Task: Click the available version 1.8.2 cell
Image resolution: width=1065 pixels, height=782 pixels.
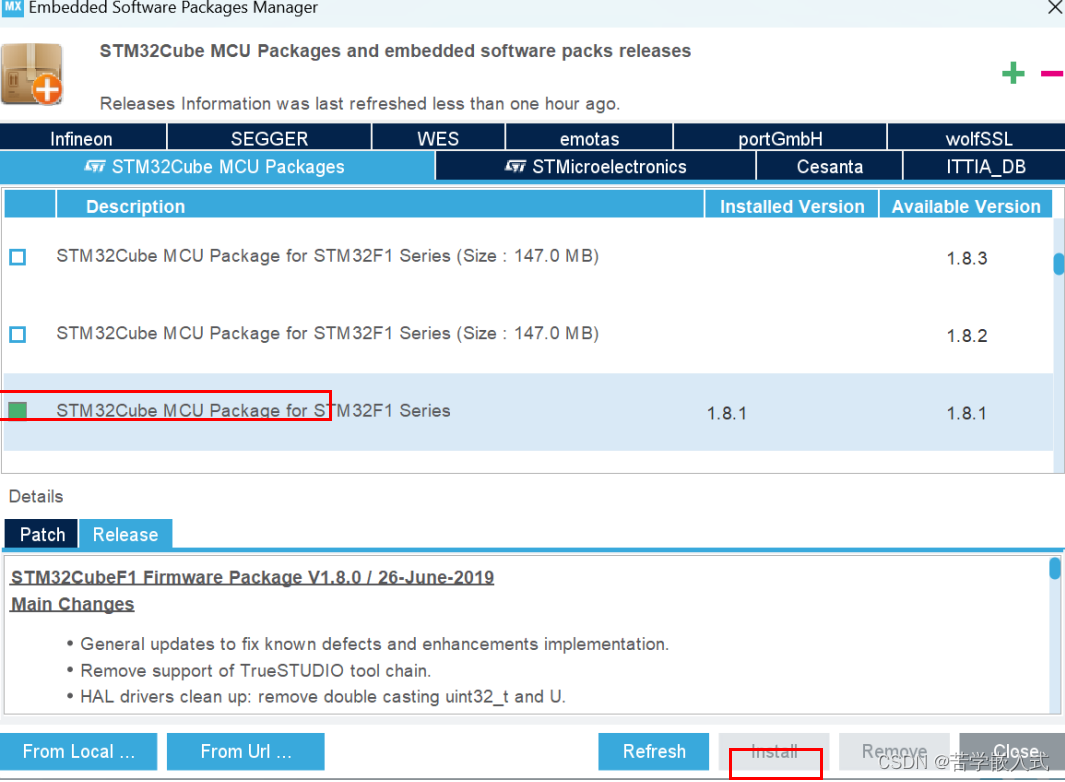Action: pyautogui.click(x=967, y=336)
